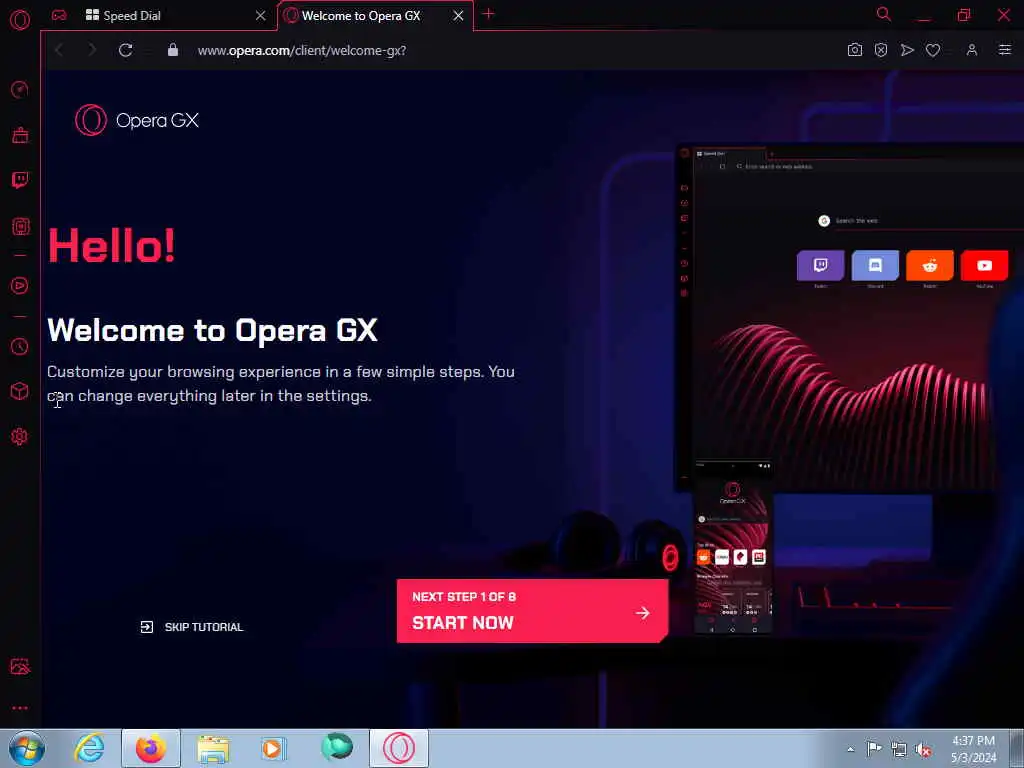The width and height of the screenshot is (1024, 768).
Task: Open GX Corner gamepad icon
Action: click(59, 15)
